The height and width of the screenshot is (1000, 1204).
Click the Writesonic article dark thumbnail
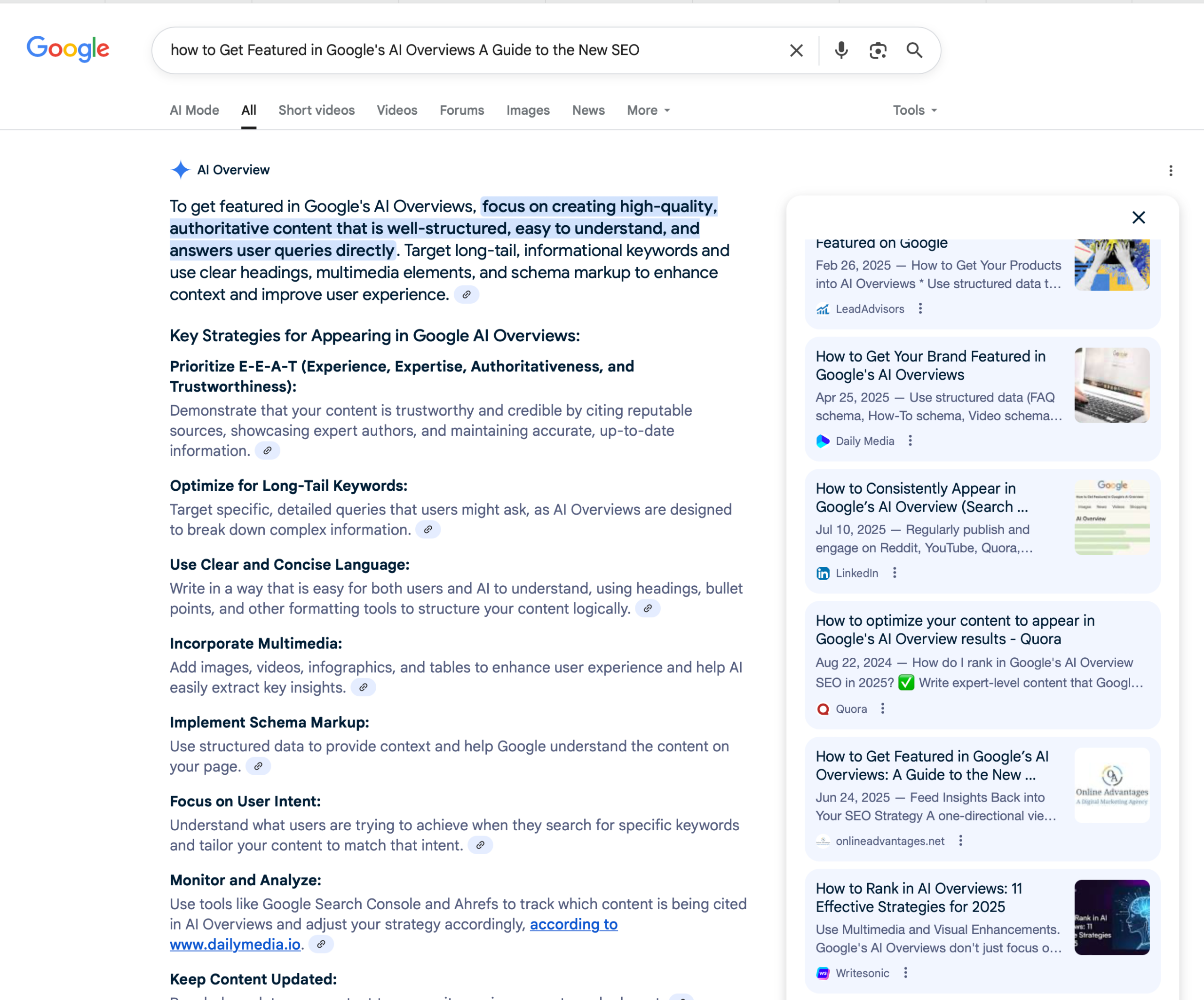pyautogui.click(x=1112, y=917)
